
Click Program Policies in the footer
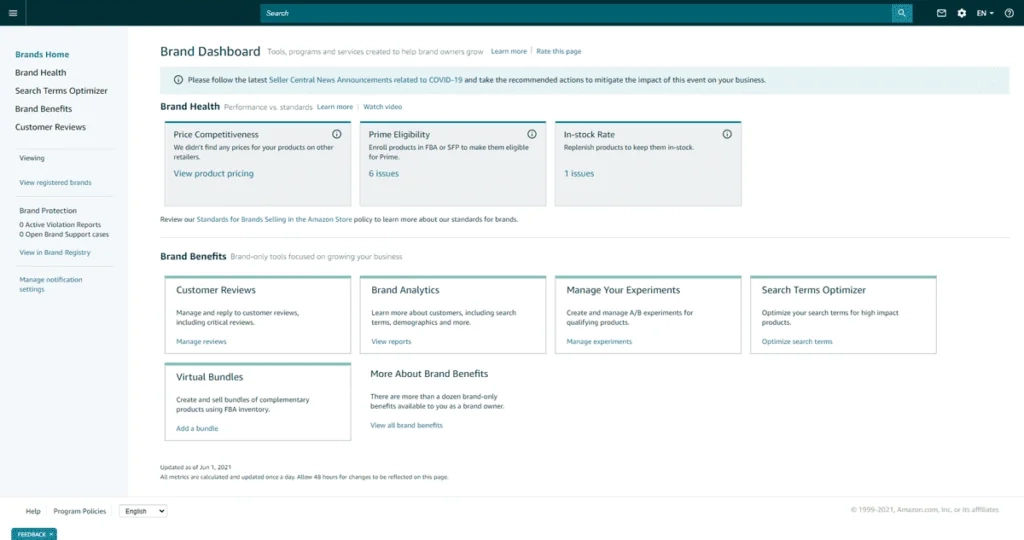(80, 511)
